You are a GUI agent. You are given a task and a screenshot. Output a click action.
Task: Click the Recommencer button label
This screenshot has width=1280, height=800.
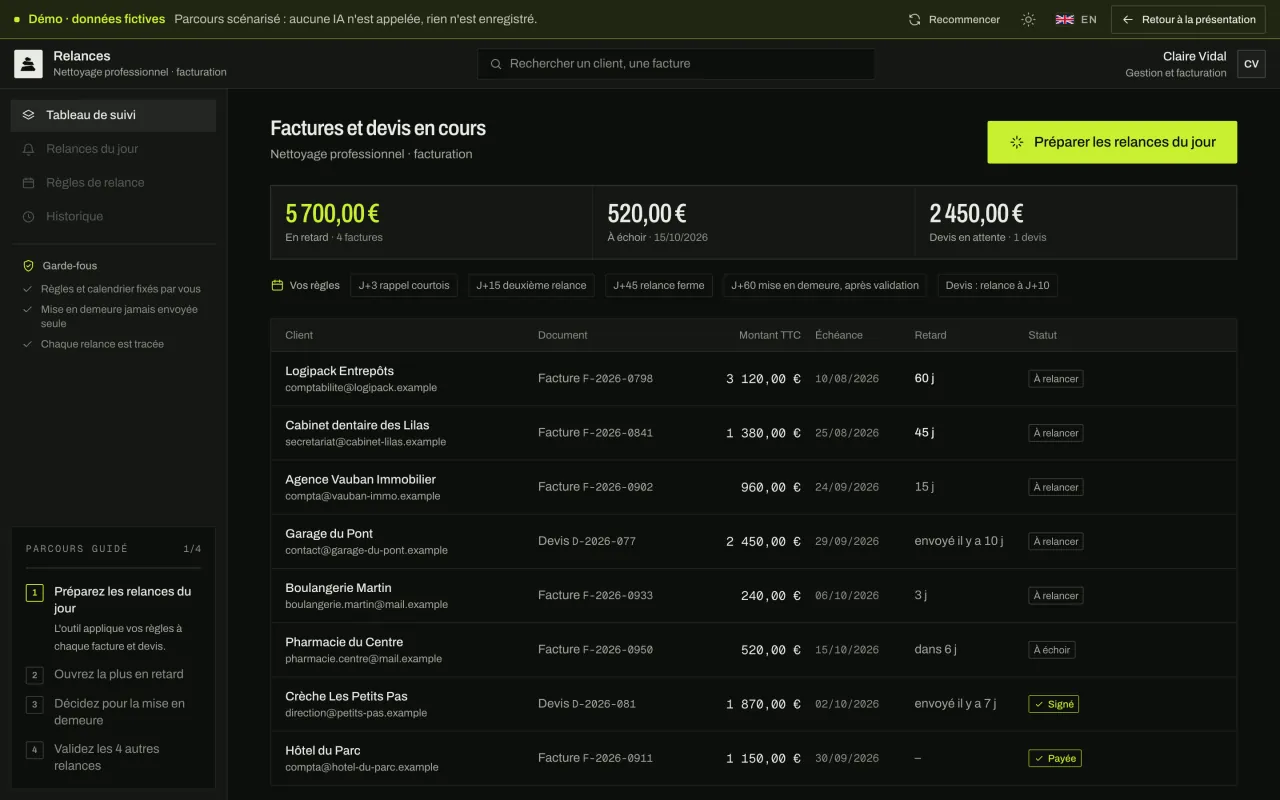point(964,19)
